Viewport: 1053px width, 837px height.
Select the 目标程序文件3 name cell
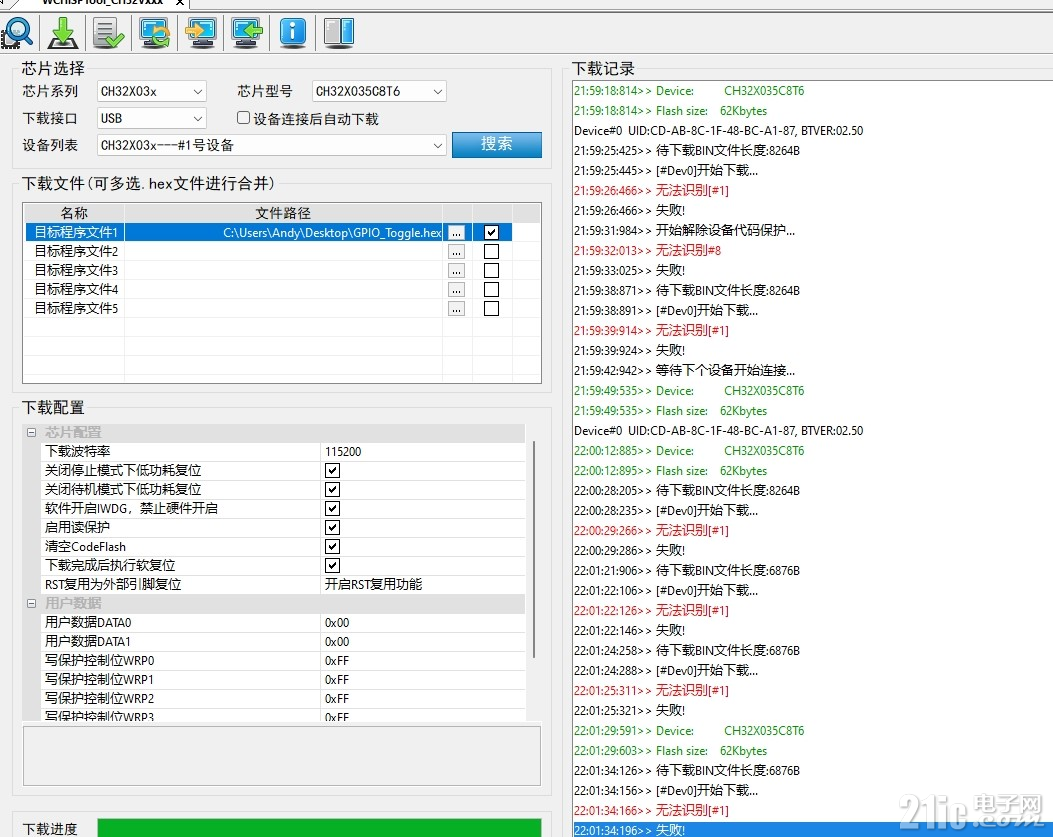(x=75, y=271)
